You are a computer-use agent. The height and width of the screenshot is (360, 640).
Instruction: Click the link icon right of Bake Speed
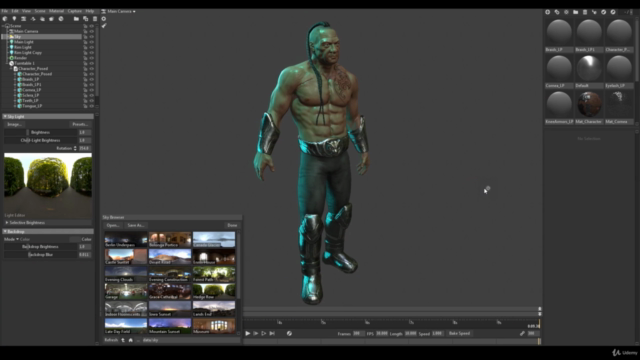tap(522, 333)
